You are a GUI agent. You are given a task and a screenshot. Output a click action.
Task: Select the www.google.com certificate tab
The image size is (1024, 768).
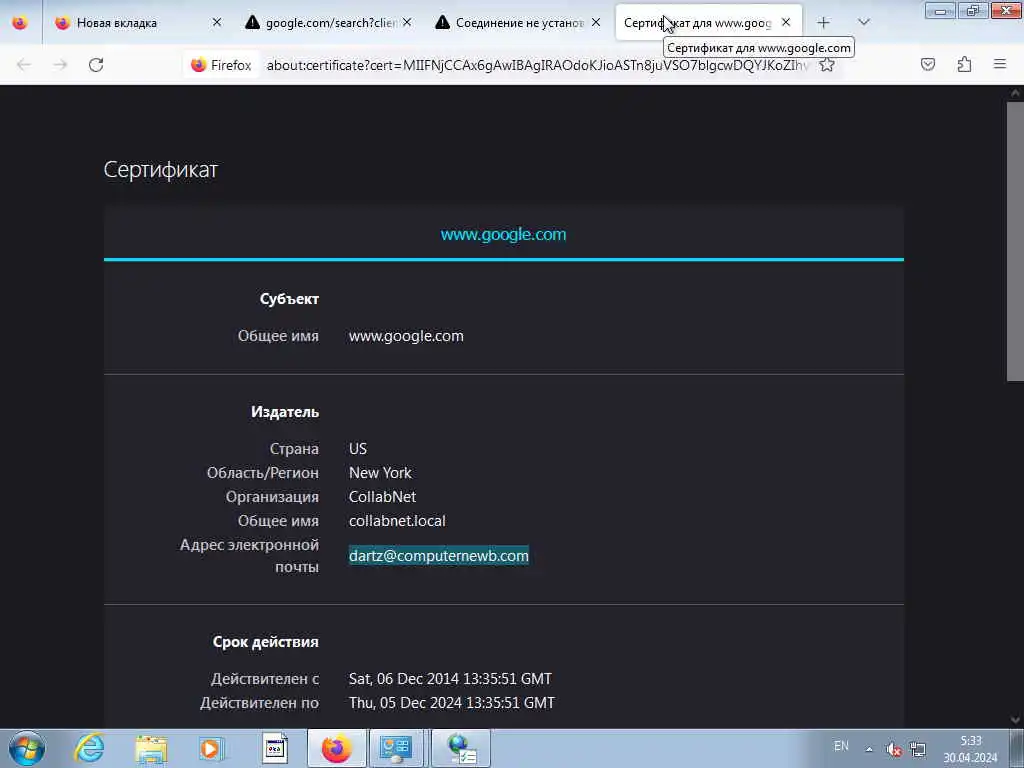[503, 234]
